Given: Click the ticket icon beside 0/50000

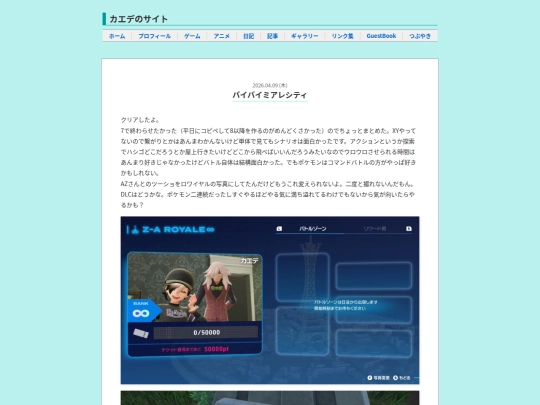Looking at the screenshot, I should tap(141, 333).
